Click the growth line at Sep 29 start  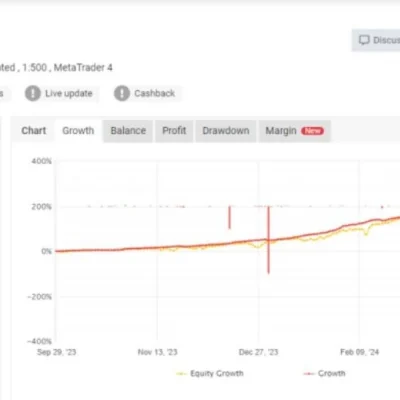coord(57,251)
